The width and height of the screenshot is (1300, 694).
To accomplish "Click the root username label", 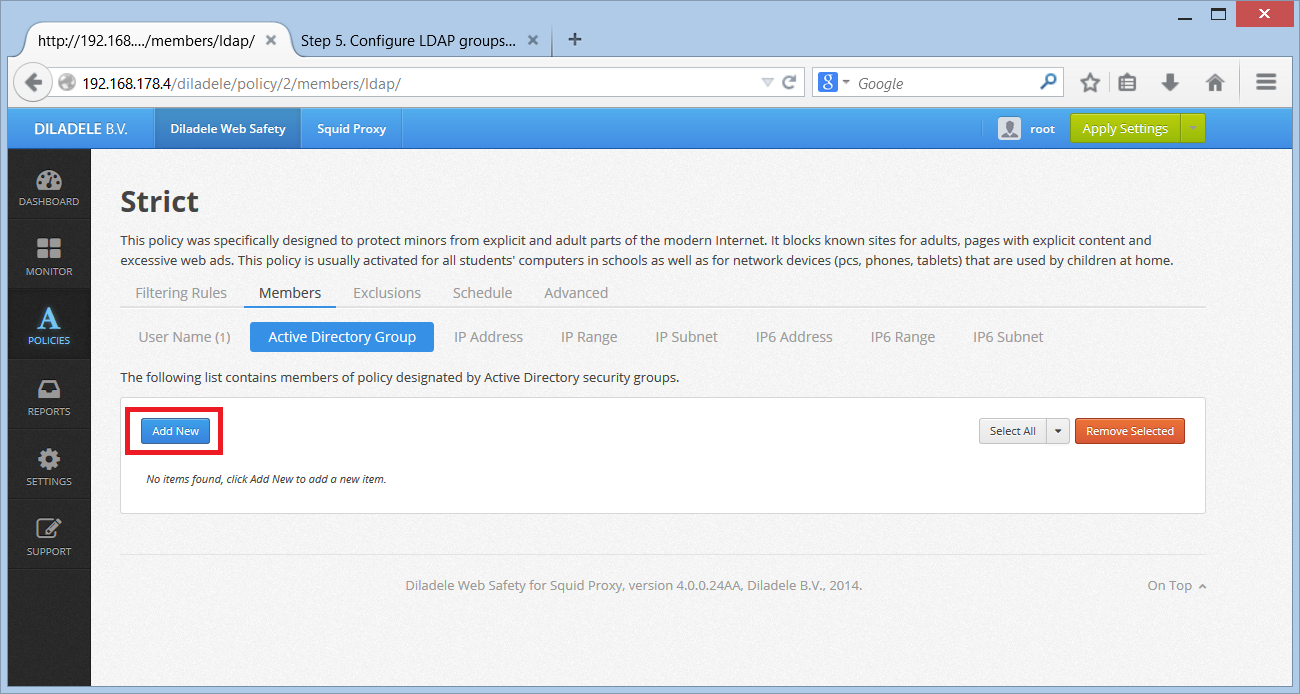I will (1042, 129).
